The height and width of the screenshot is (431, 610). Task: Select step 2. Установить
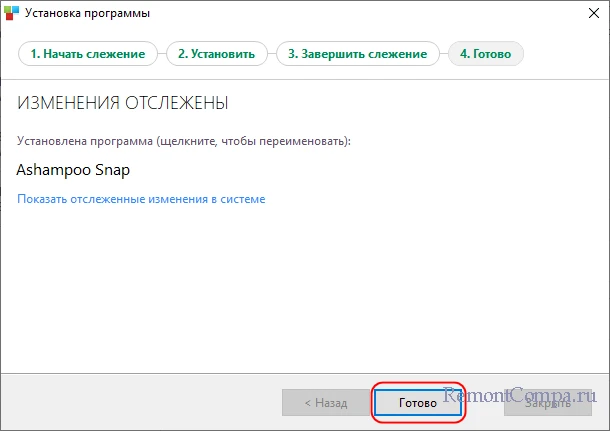tap(217, 54)
